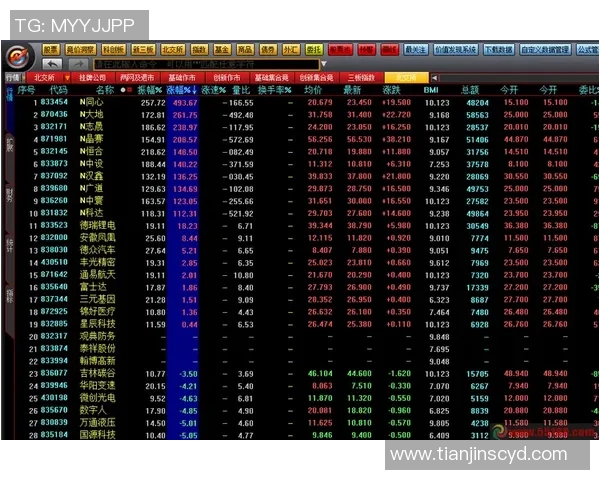Screen dimensions: 600x480
Task: Click the round application logo icon
Action: [18, 57]
